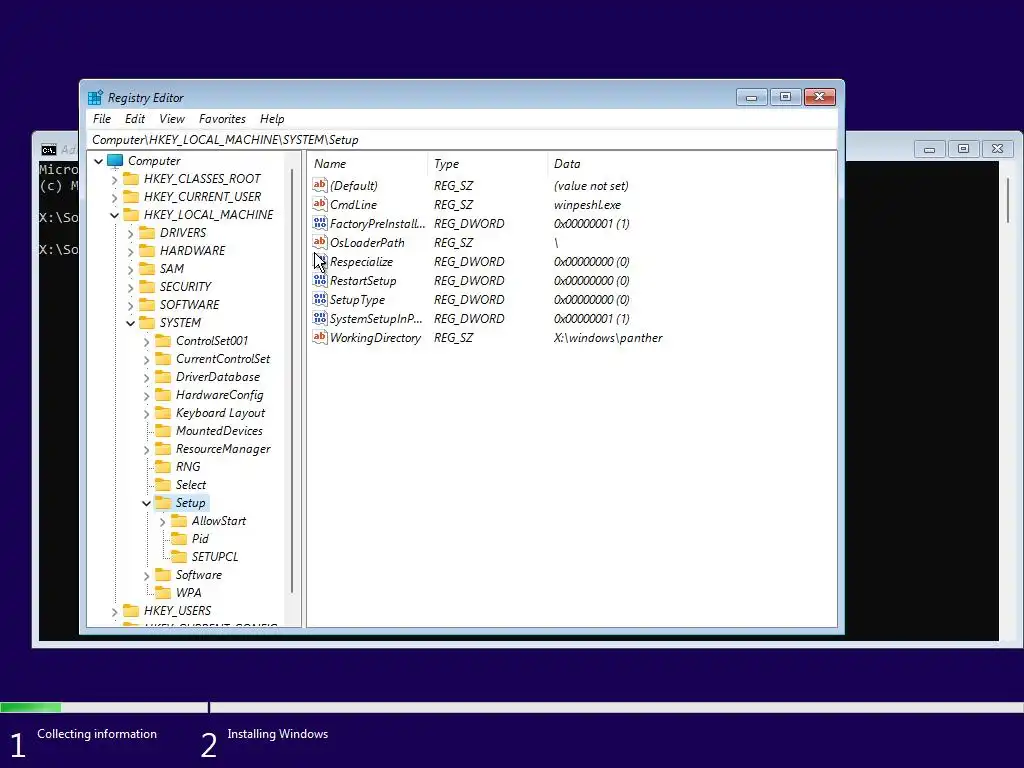This screenshot has height=768, width=1024.
Task: Collapse the Computer root node
Action: [x=99, y=161]
